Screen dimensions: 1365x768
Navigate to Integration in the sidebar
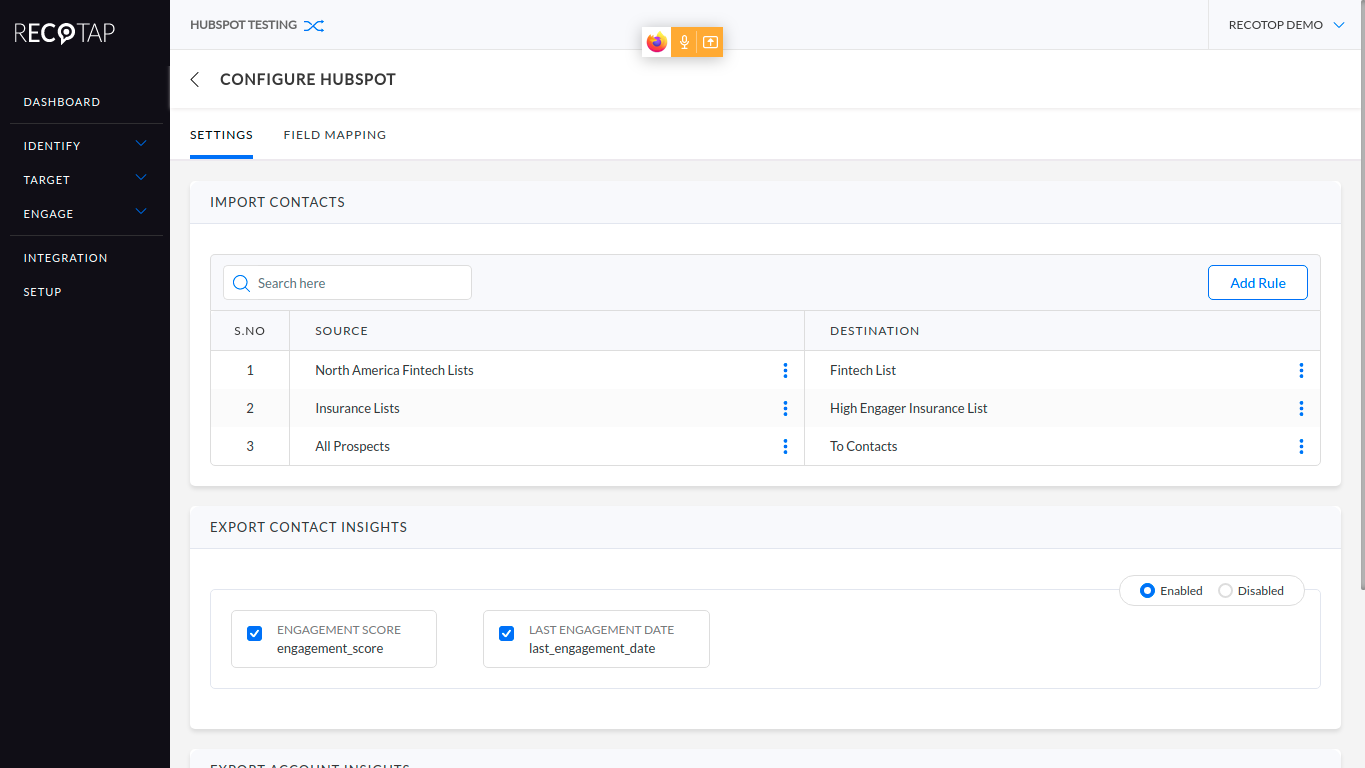65,257
